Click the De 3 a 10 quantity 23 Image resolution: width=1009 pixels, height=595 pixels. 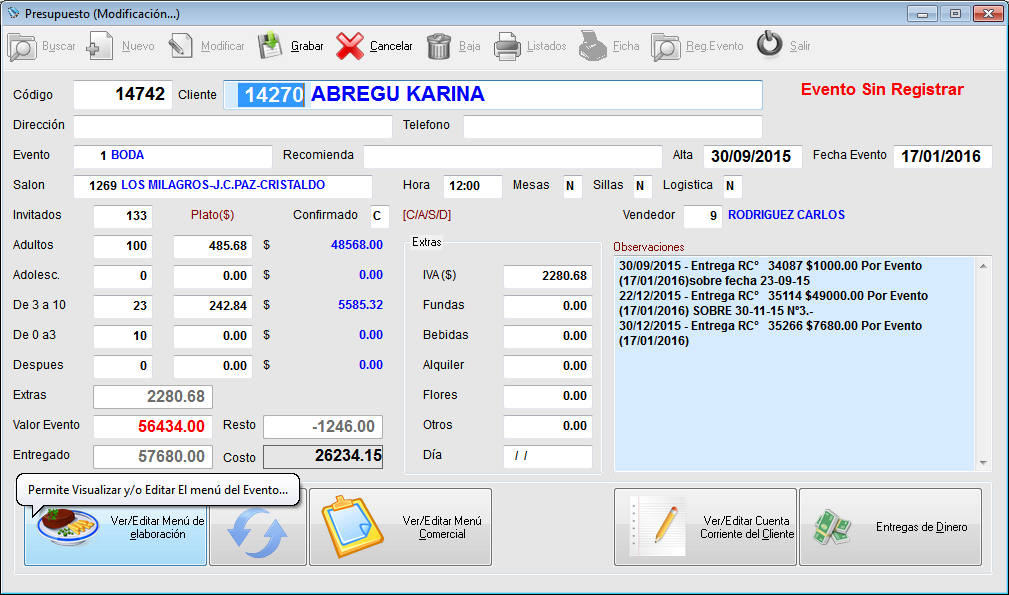click(123, 306)
